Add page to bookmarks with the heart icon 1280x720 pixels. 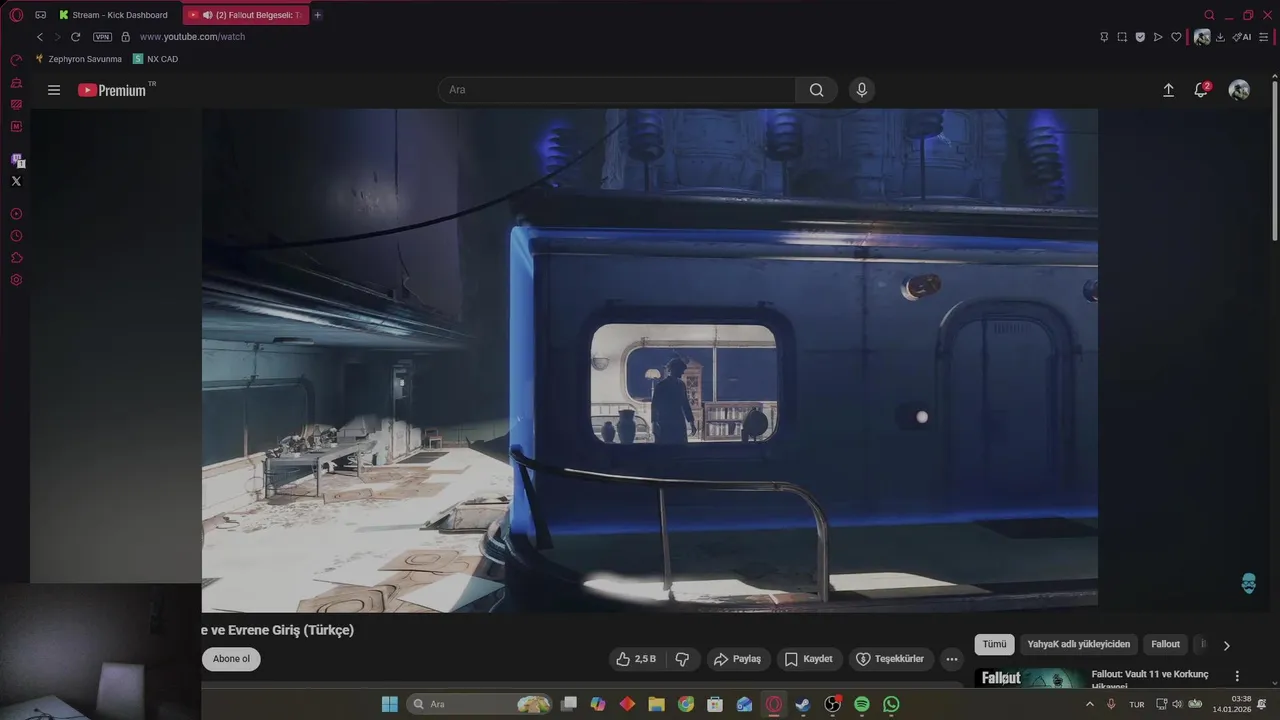pos(1176,37)
